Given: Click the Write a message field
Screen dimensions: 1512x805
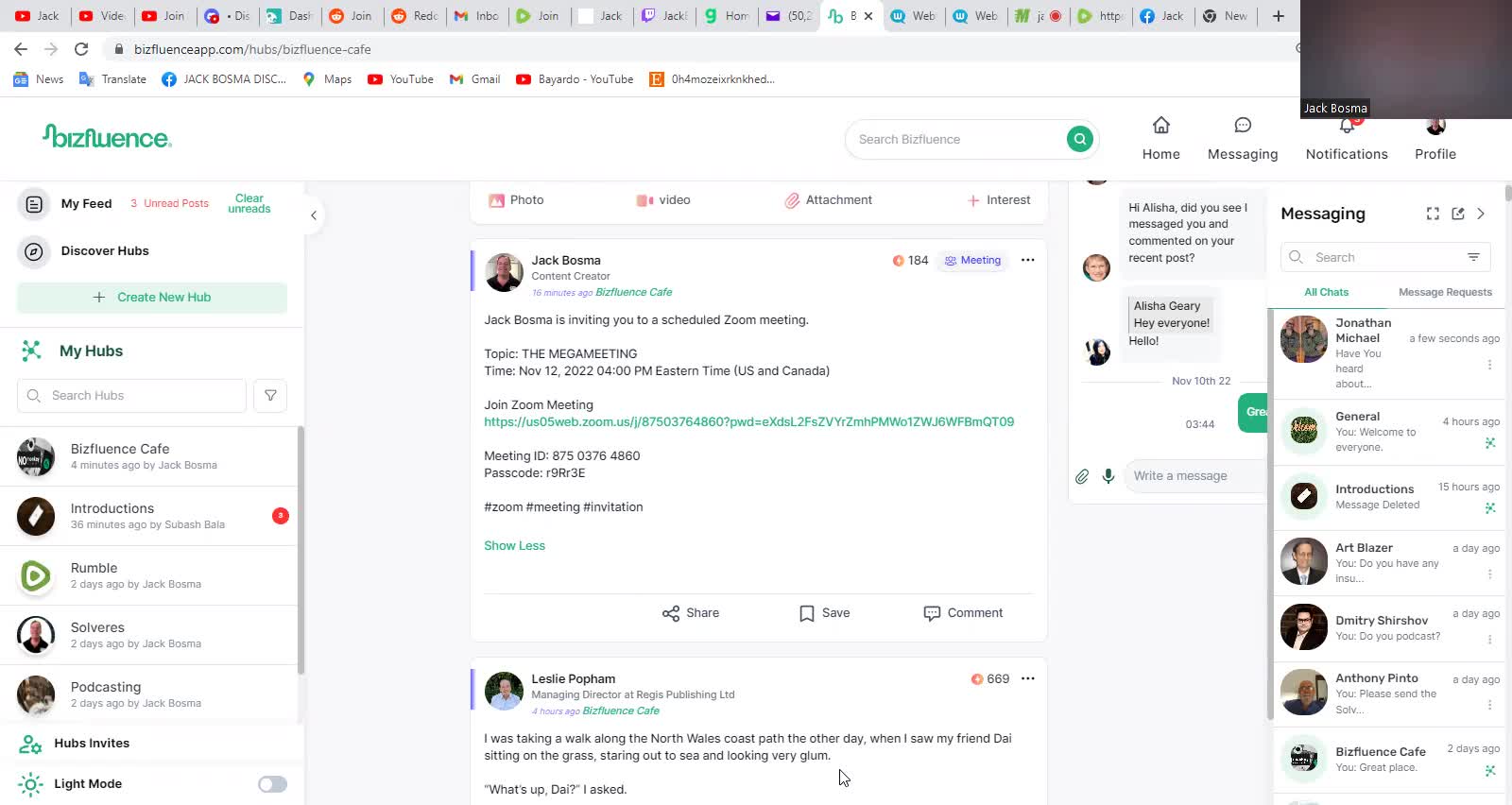Looking at the screenshot, I should (x=1194, y=476).
